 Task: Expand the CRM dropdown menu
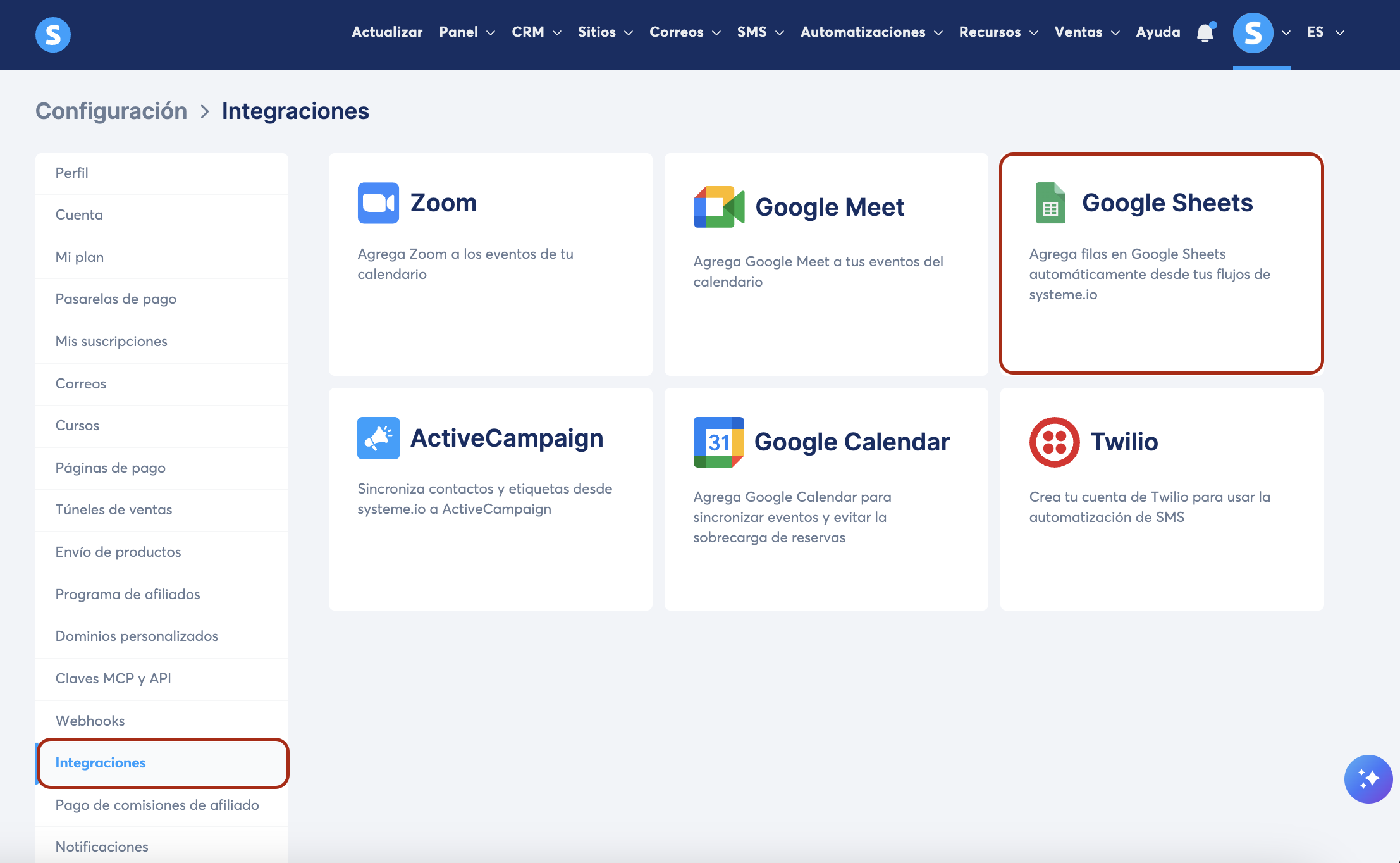537,32
